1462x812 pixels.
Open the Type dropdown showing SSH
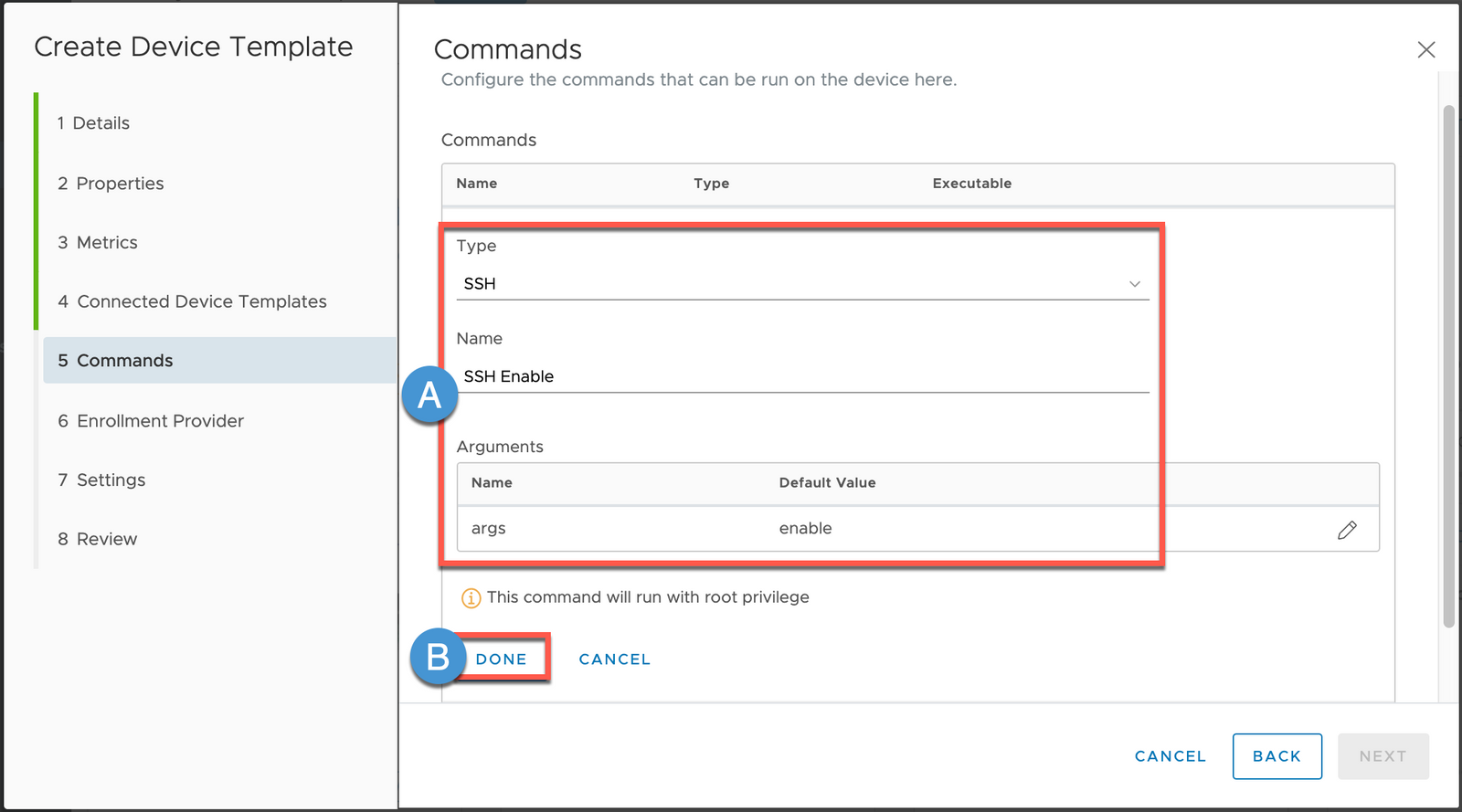(x=802, y=284)
